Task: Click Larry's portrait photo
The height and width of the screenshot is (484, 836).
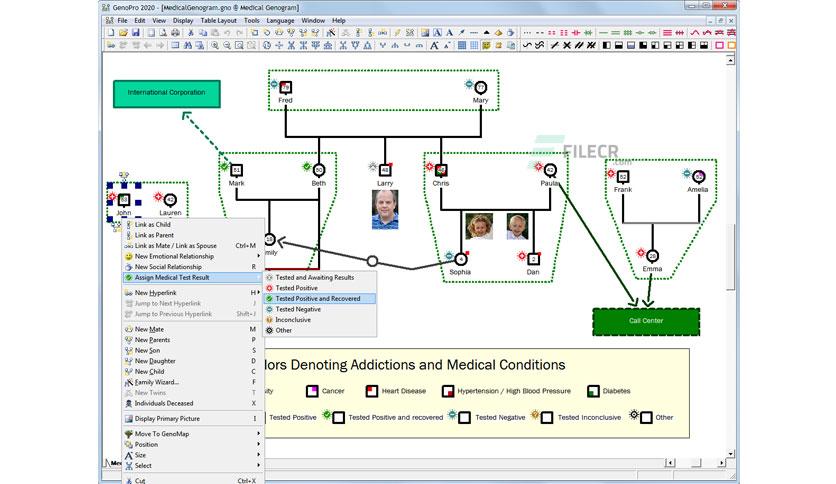Action: (x=385, y=209)
